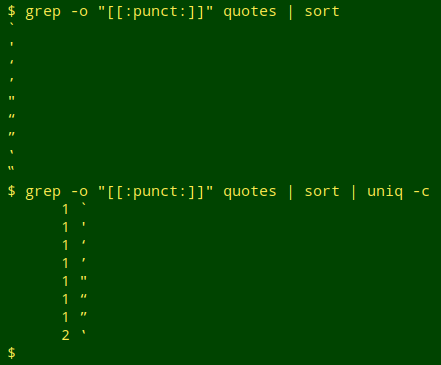Select the quotes filename in first command
Image resolution: width=441 pixels, height=365 pixels.
coord(250,12)
